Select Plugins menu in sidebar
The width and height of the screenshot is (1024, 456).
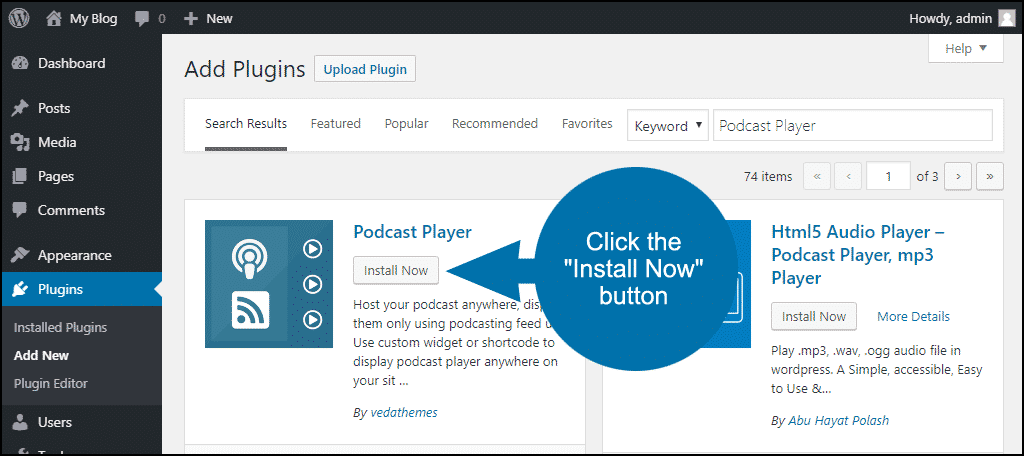point(81,289)
